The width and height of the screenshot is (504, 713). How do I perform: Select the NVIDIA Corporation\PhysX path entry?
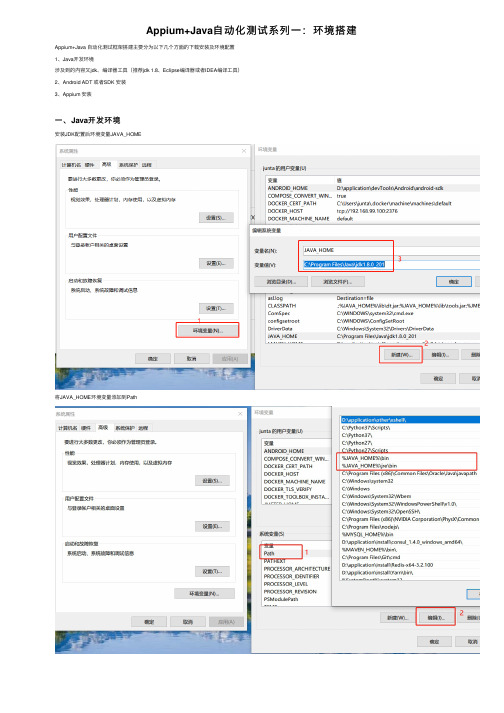(x=410, y=519)
